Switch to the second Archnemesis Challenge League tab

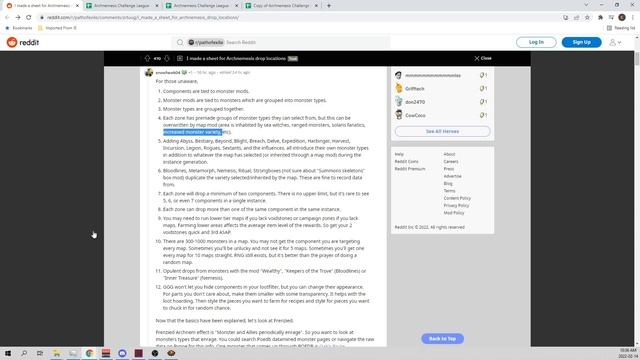(122, 6)
